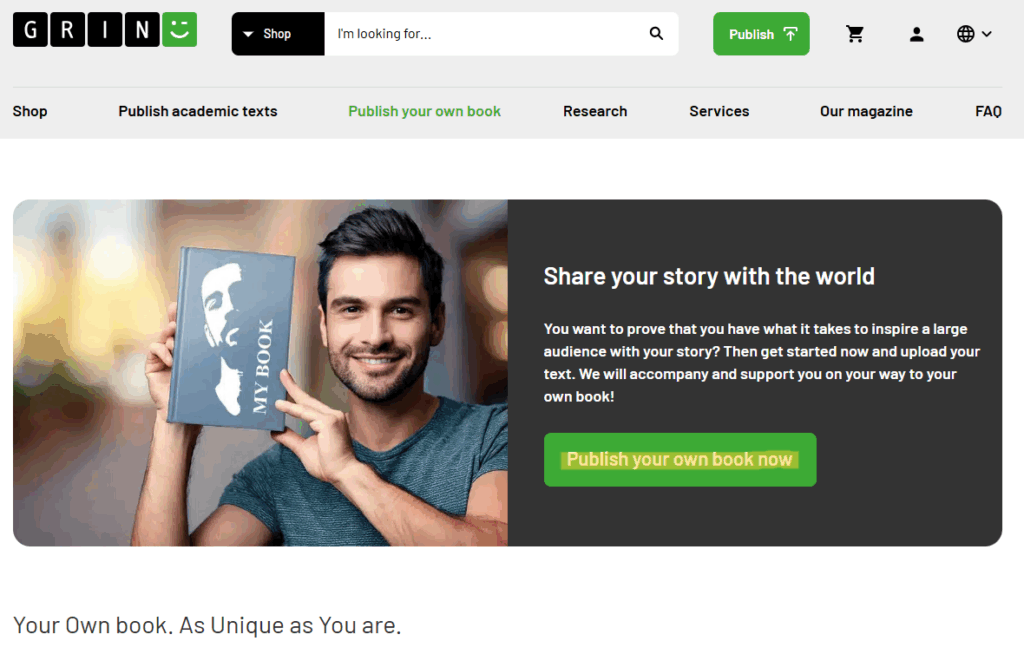Select the Publish your own book tab
1024x654 pixels.
click(x=424, y=111)
